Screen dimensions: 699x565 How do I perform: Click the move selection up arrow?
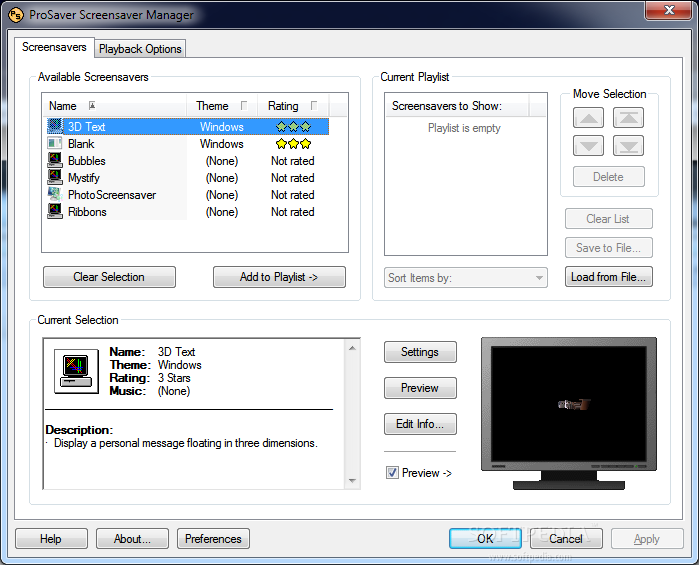[588, 118]
